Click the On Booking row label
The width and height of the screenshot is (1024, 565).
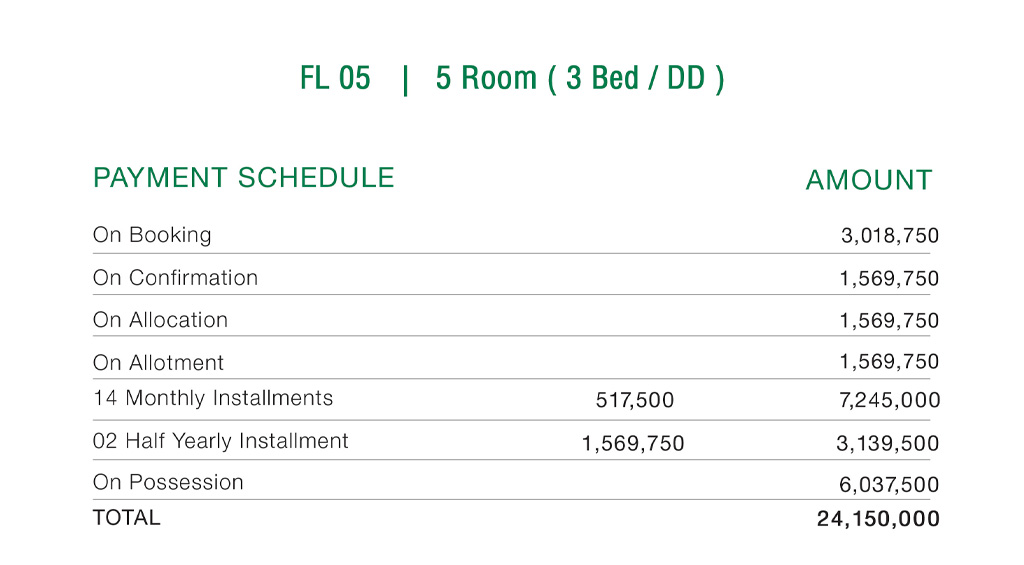[x=152, y=235]
